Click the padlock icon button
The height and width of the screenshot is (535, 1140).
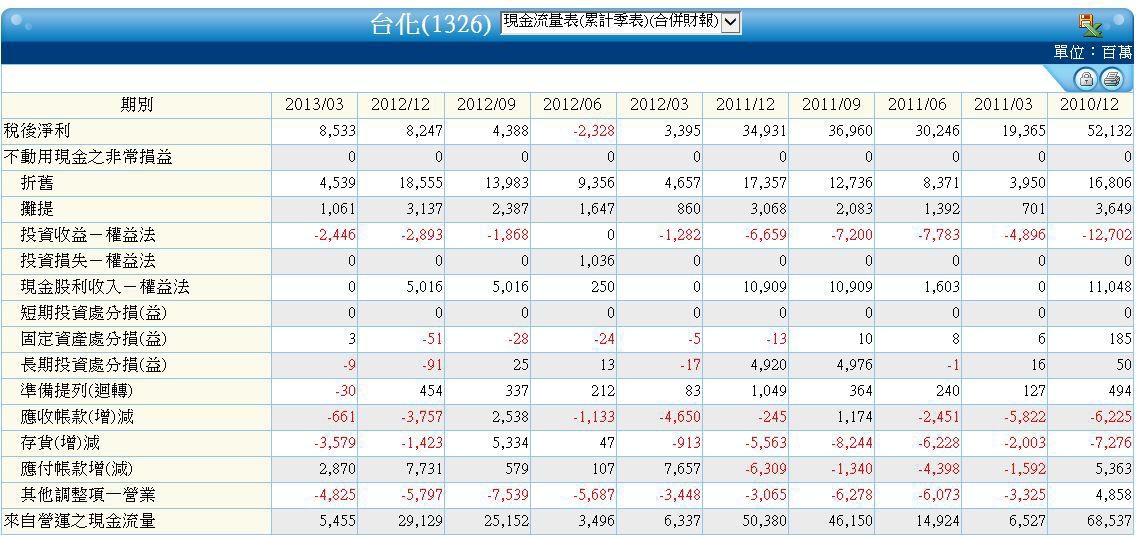pyautogui.click(x=1086, y=79)
